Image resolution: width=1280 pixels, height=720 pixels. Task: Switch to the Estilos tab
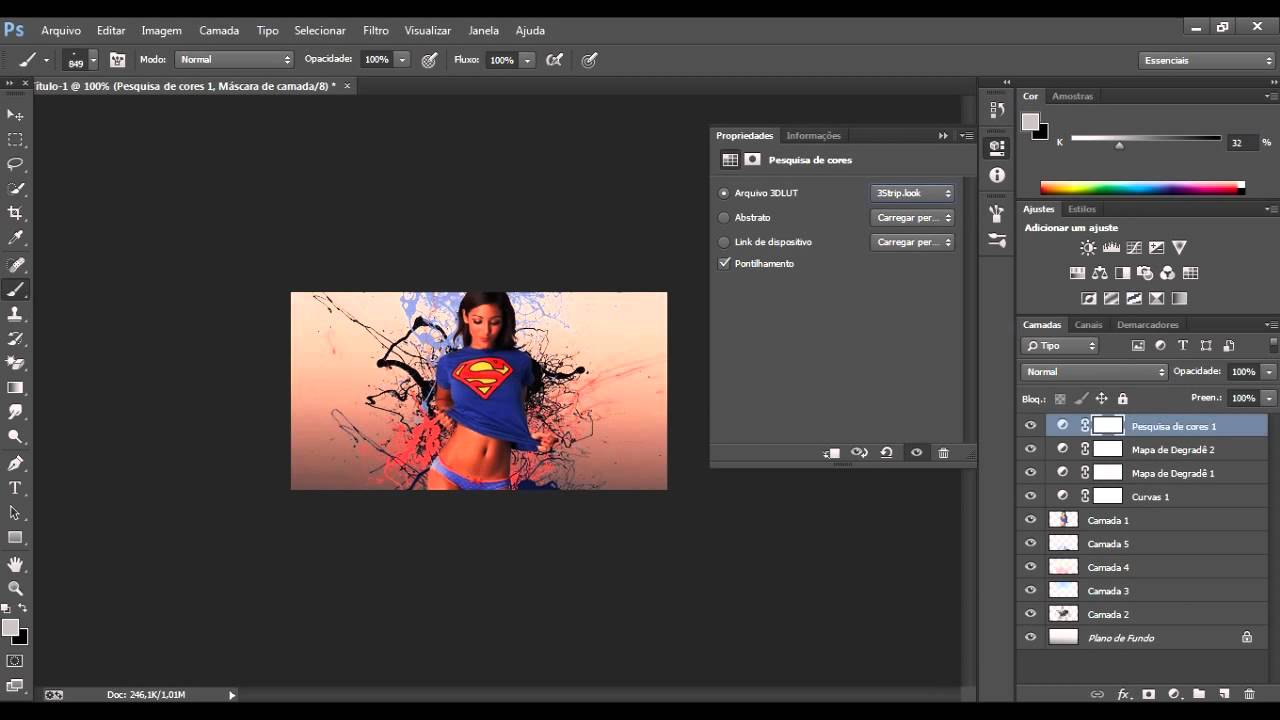tap(1081, 209)
